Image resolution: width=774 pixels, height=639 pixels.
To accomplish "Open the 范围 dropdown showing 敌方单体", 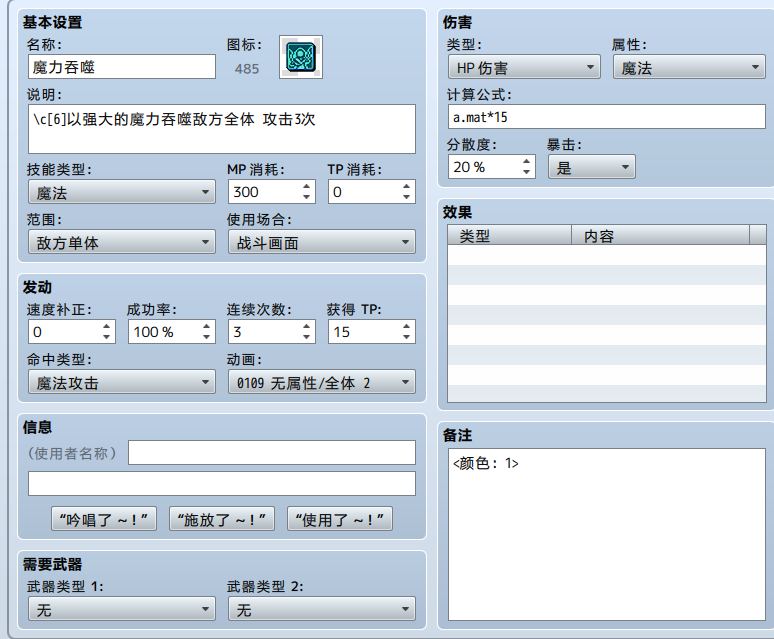I will tap(122, 242).
